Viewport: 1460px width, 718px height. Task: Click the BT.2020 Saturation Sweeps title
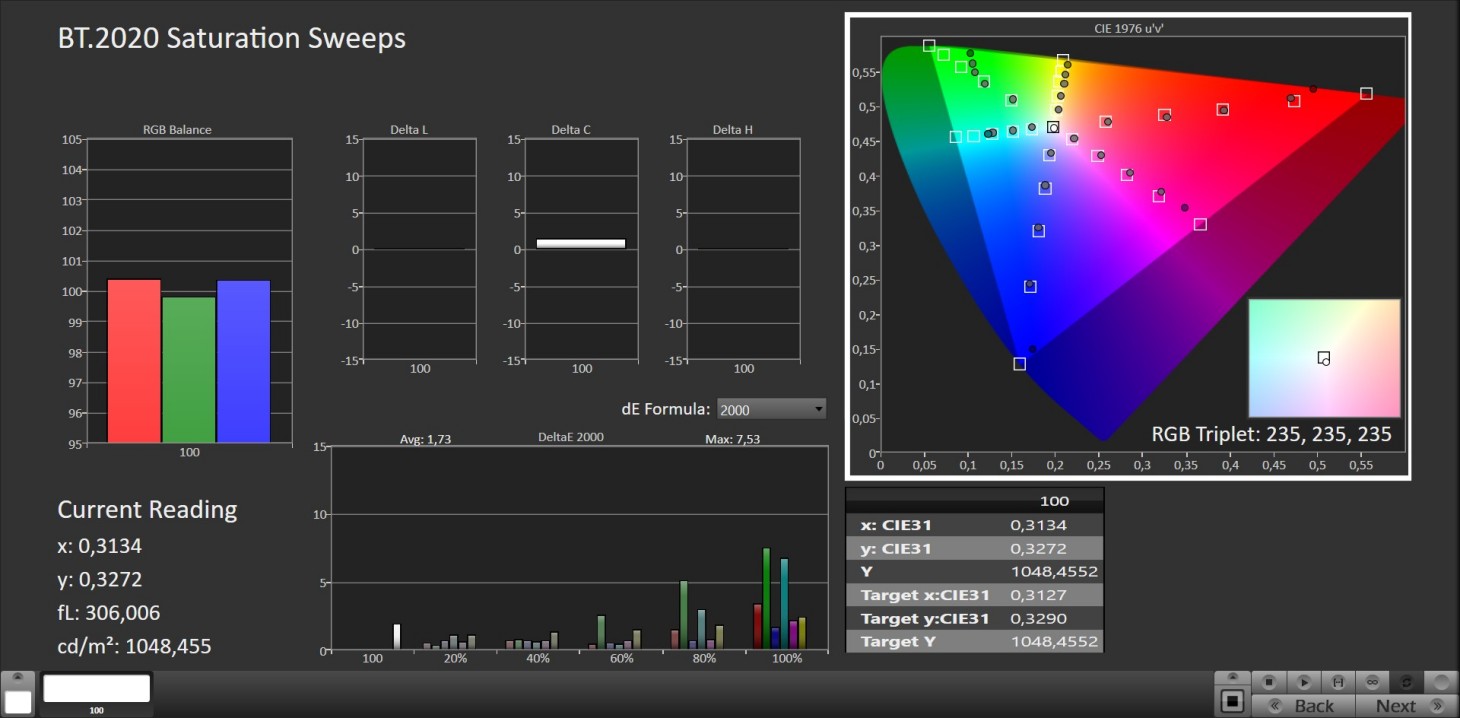click(x=232, y=39)
